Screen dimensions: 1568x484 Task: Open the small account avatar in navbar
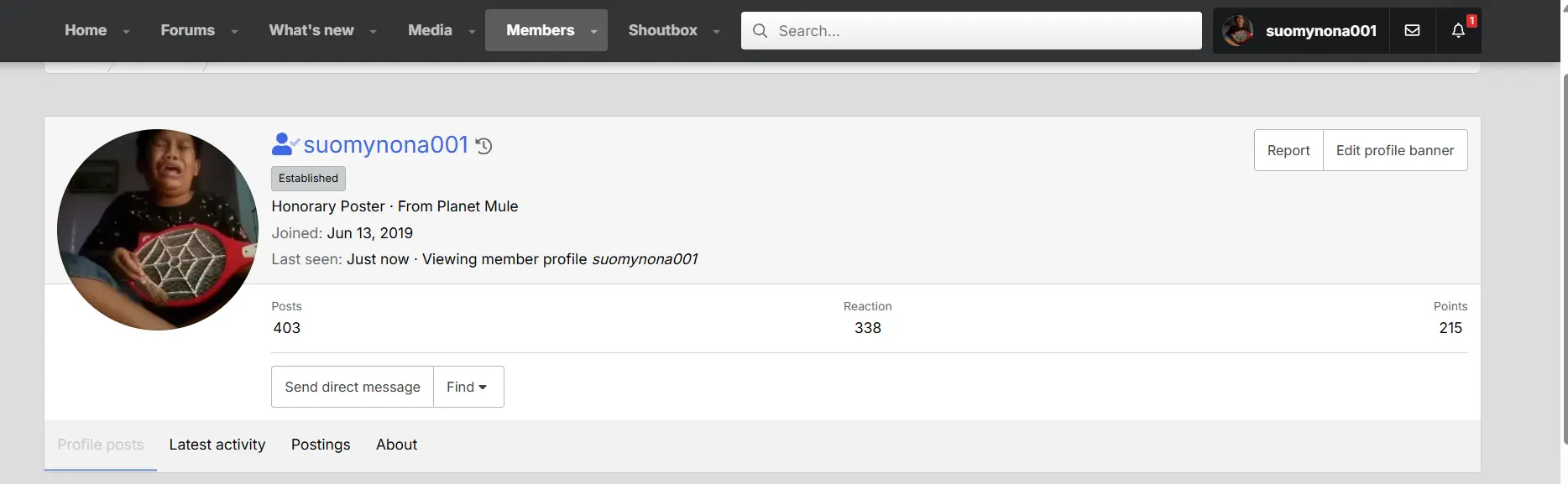(x=1238, y=30)
